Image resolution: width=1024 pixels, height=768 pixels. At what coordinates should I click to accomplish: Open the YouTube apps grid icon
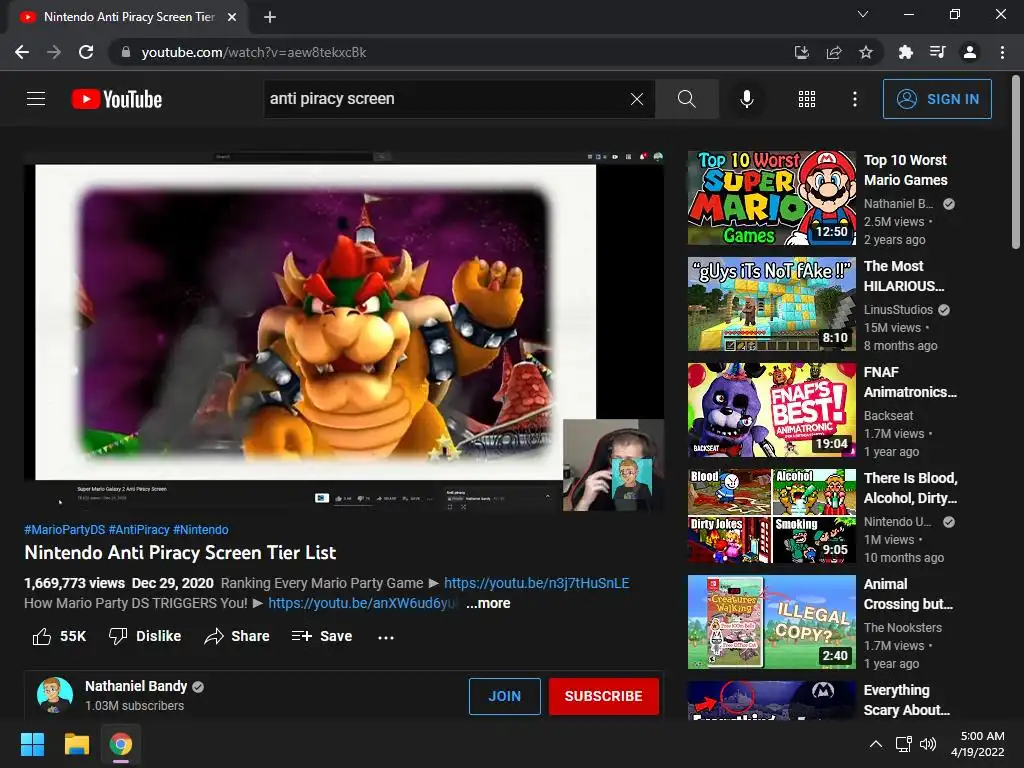coord(807,99)
